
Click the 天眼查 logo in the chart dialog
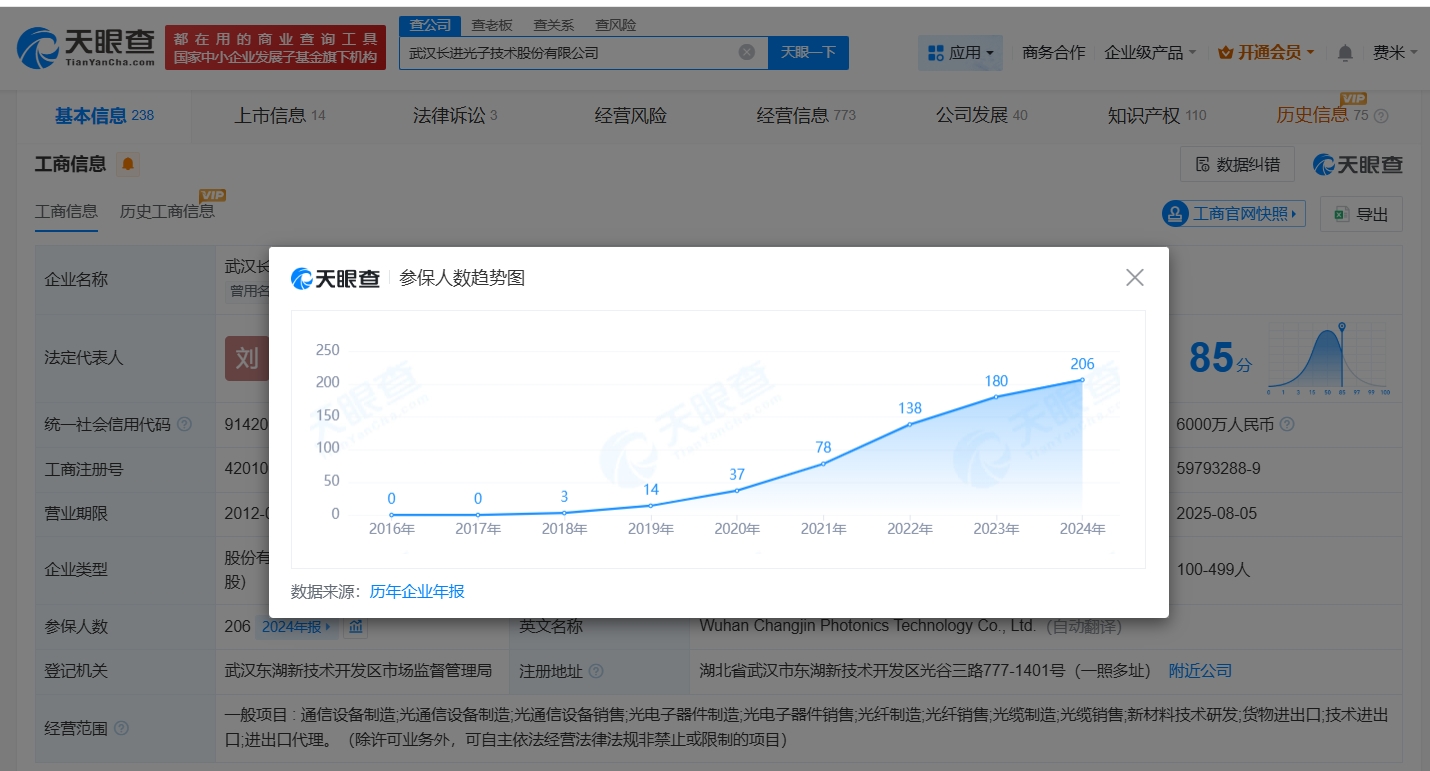(x=335, y=278)
